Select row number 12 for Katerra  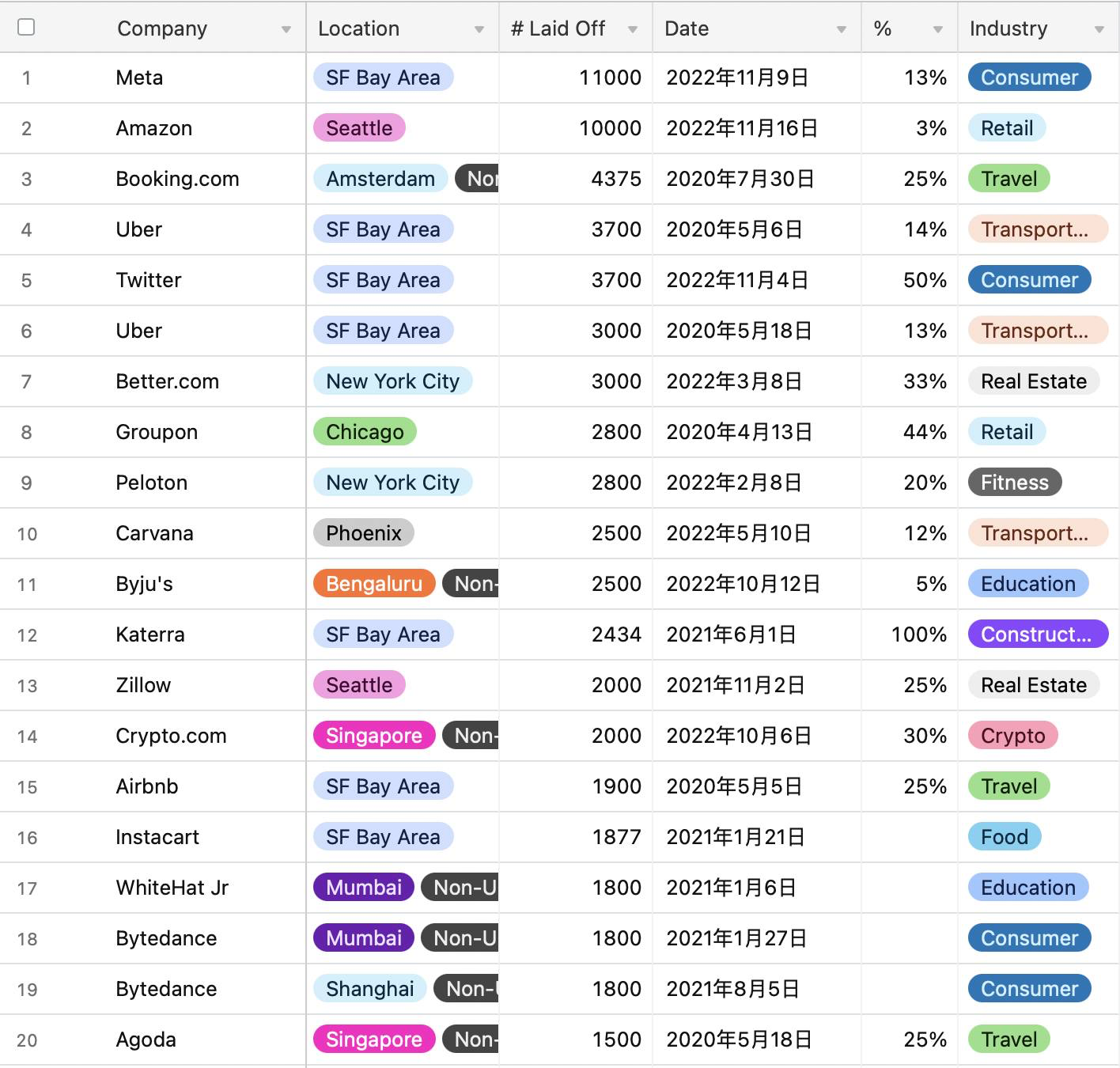point(27,634)
